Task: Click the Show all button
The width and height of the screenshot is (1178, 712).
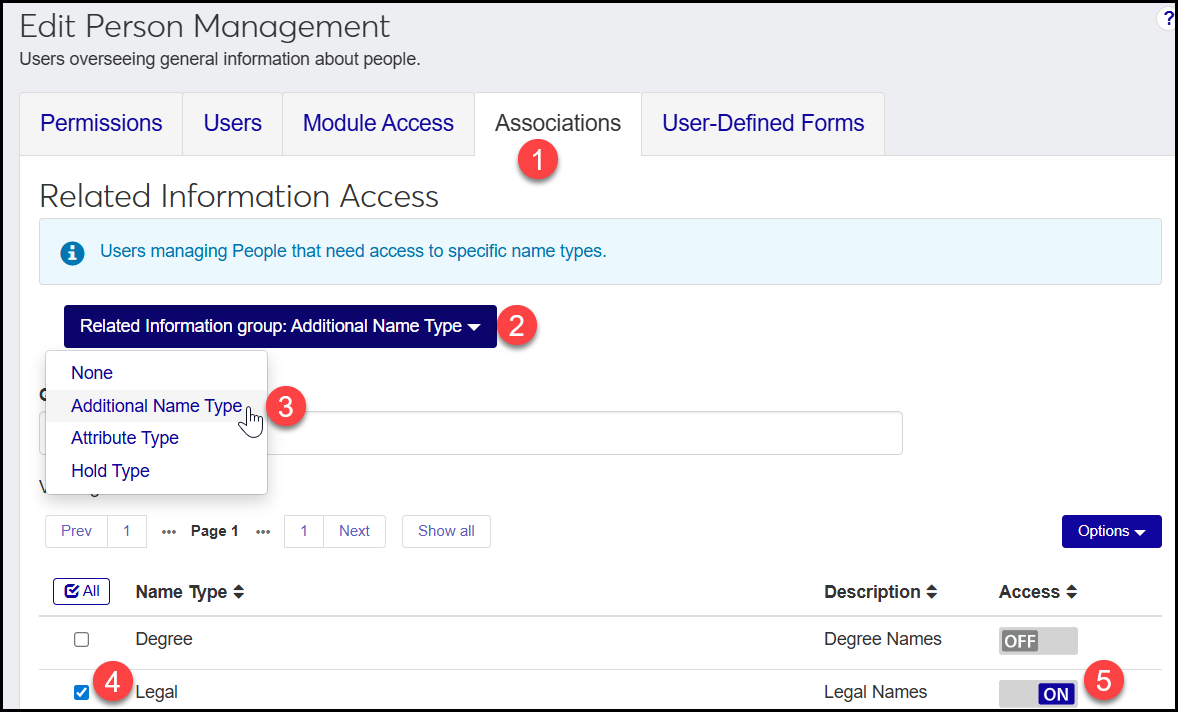Action: 446,531
